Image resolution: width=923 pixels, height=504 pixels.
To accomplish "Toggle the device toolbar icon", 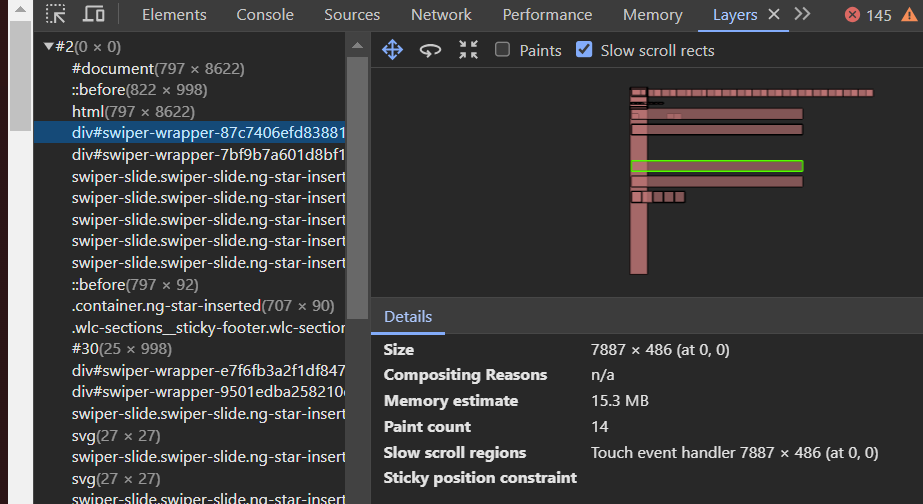I will [x=94, y=14].
